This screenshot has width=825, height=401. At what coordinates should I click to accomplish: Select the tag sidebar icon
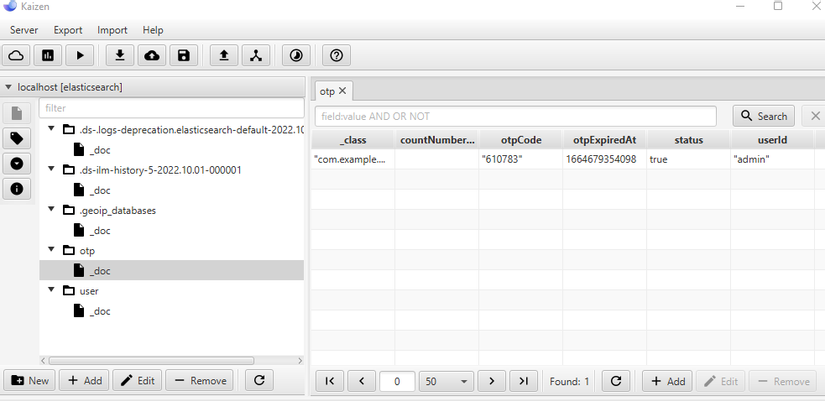17,138
